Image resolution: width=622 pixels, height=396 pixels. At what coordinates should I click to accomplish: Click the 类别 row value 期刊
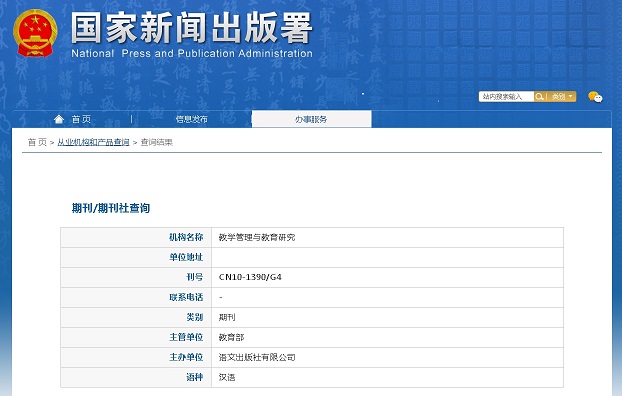coord(227,317)
